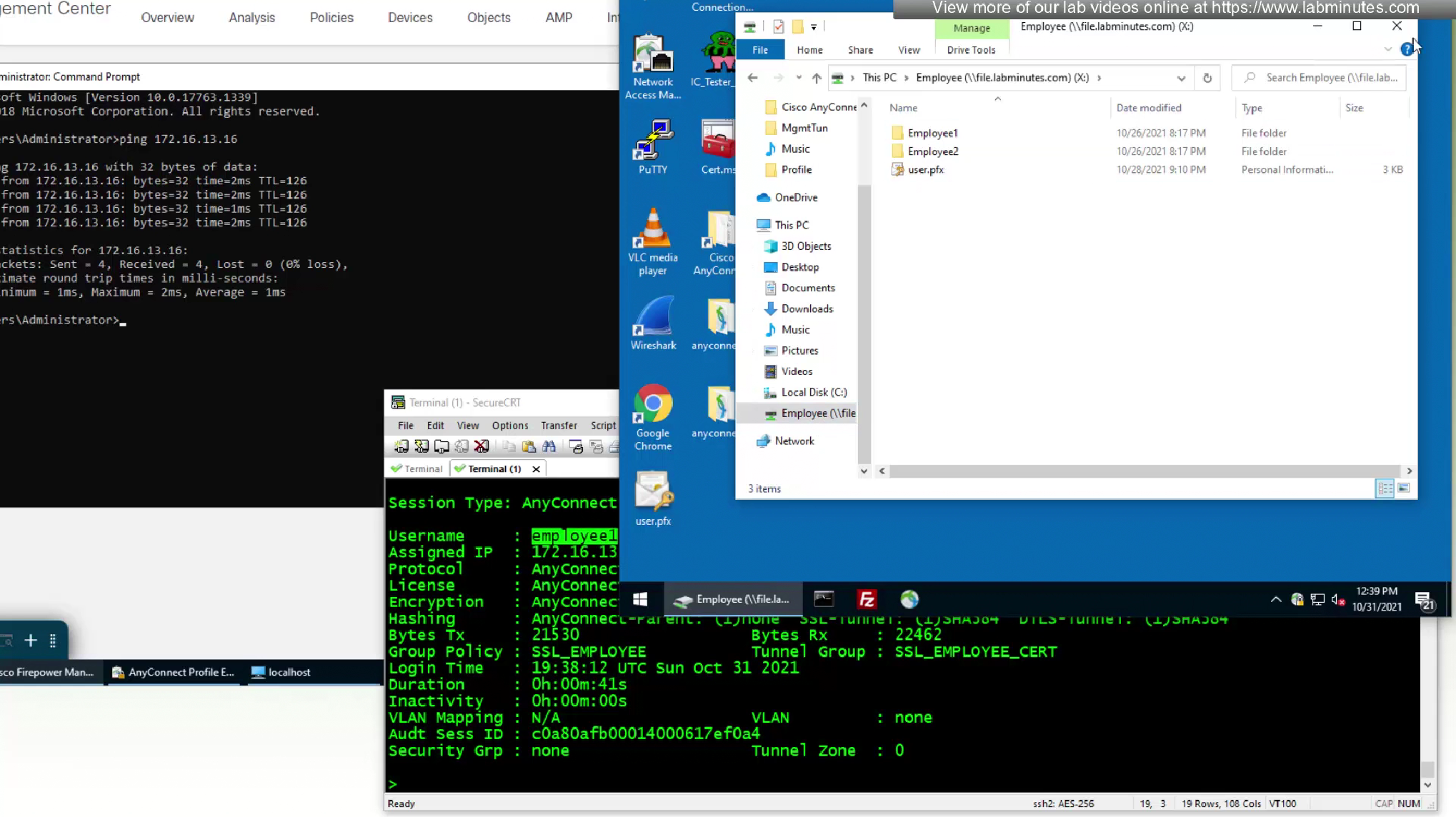
Task: Click the SecureCRT Find binoculars icon
Action: pos(549,446)
